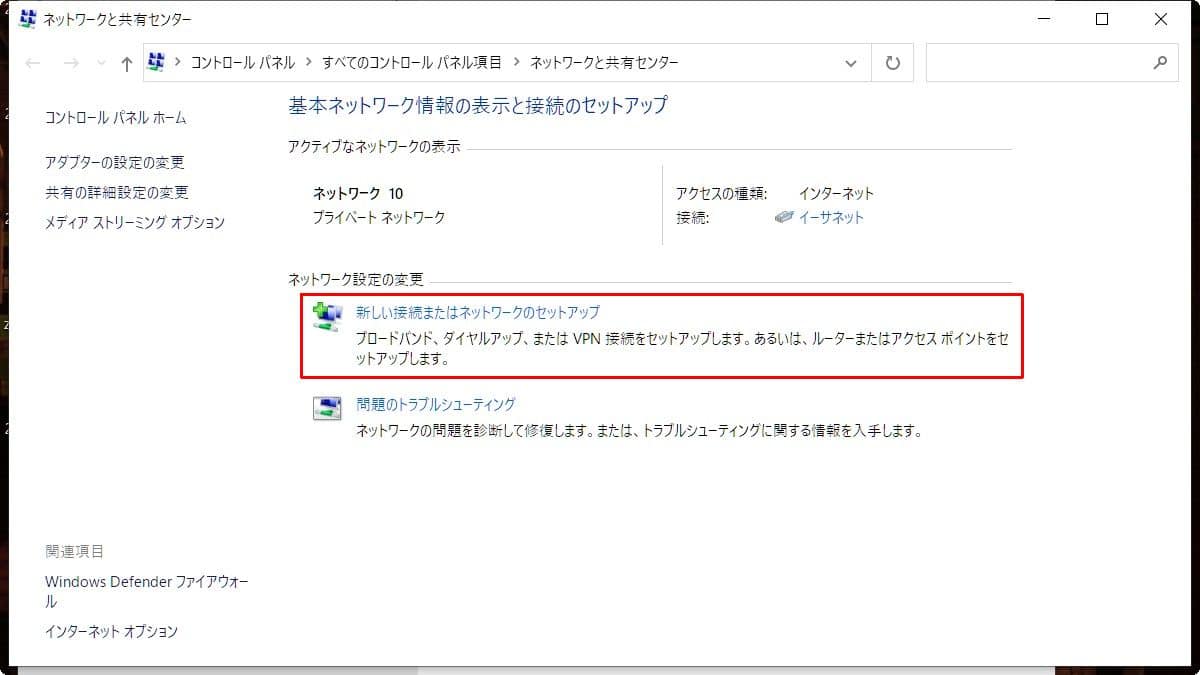Screen dimensions: 1200x675
Task: Expand chevron after コントロール パネル breadcrumb
Action: 308,62
